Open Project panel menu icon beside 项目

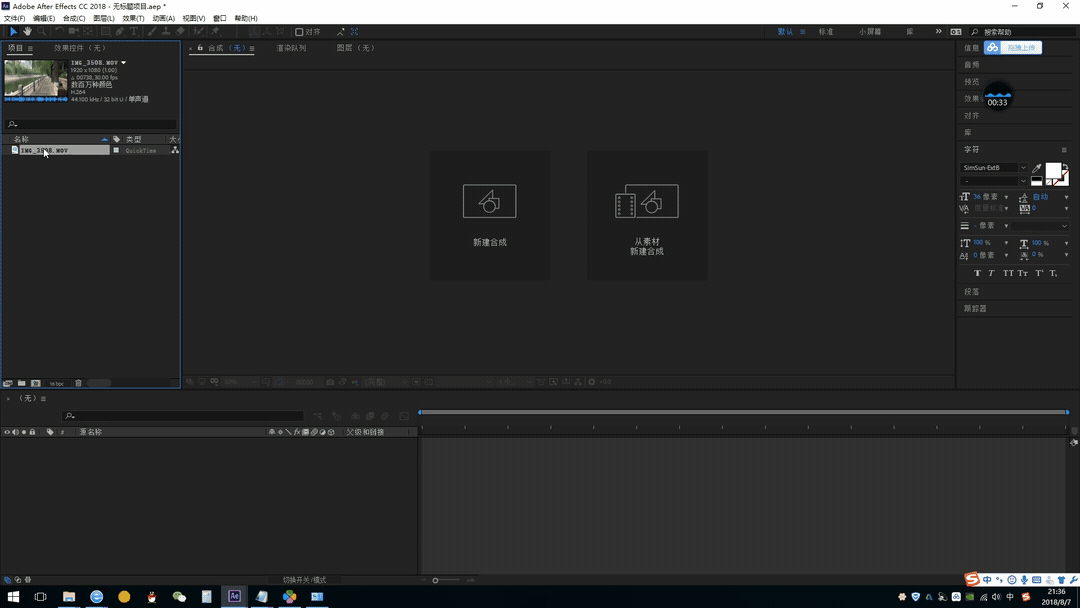30,48
